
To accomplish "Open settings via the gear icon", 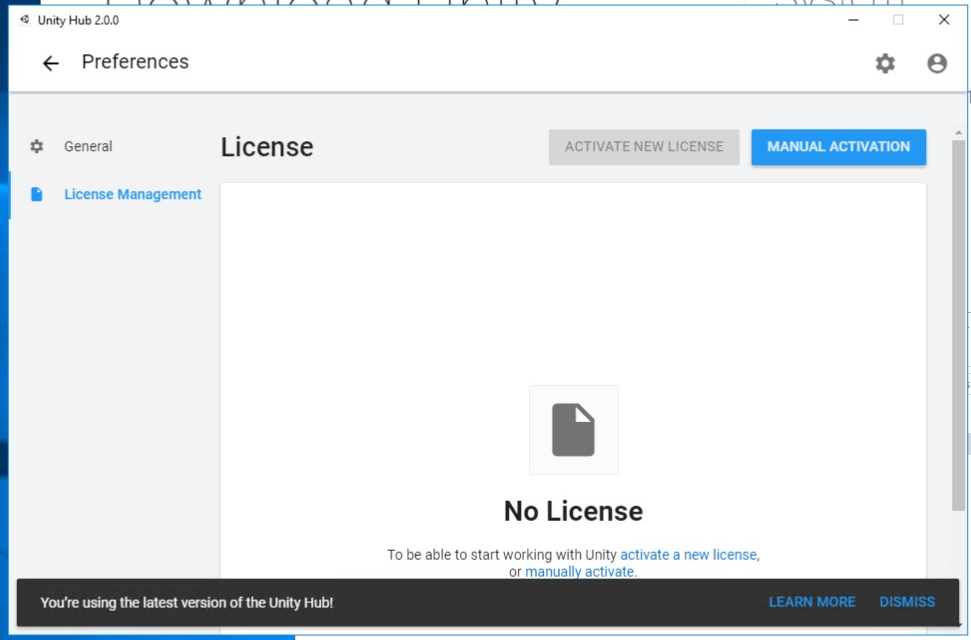I will click(885, 63).
